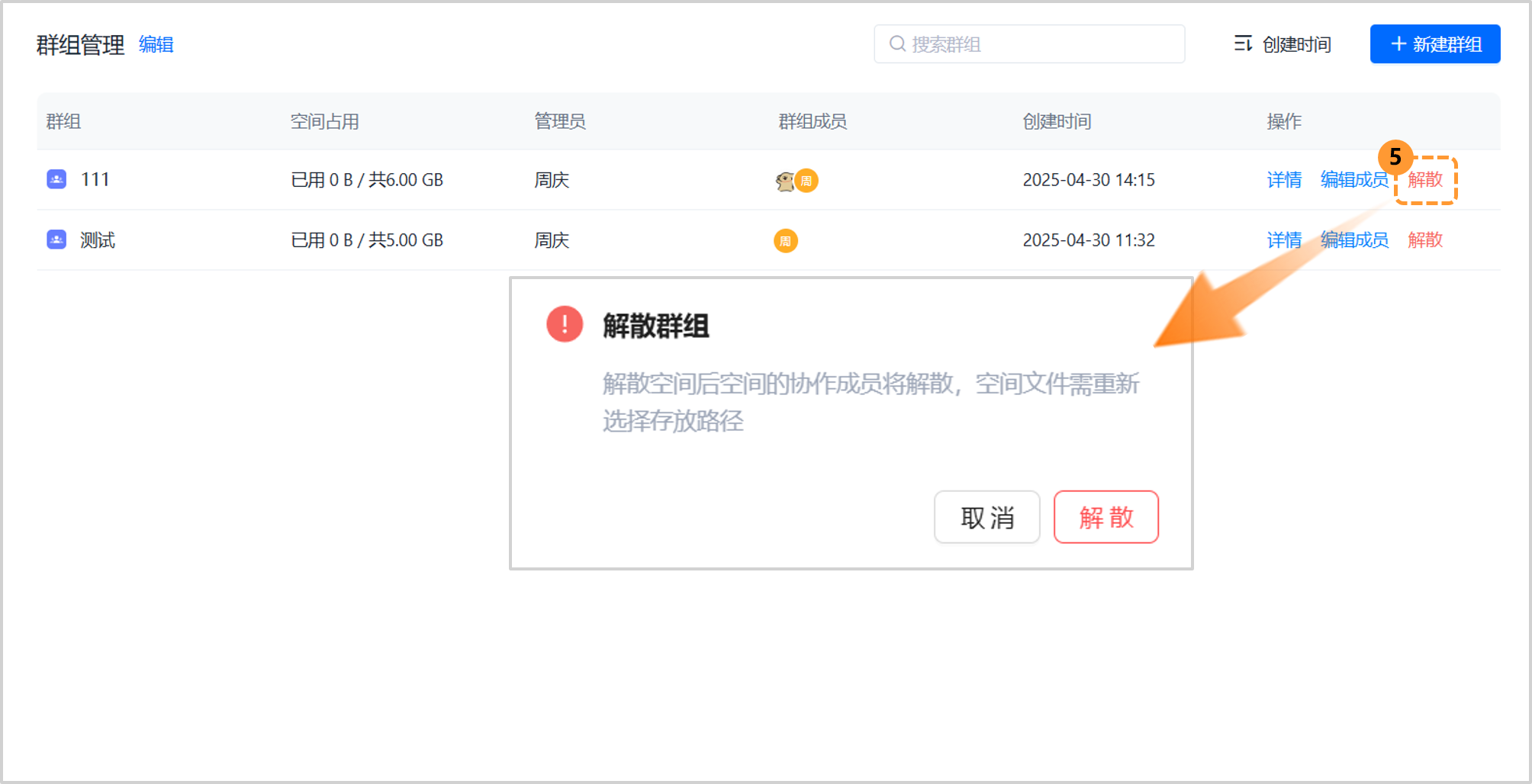Click the red warning icon in the dialog

[564, 323]
